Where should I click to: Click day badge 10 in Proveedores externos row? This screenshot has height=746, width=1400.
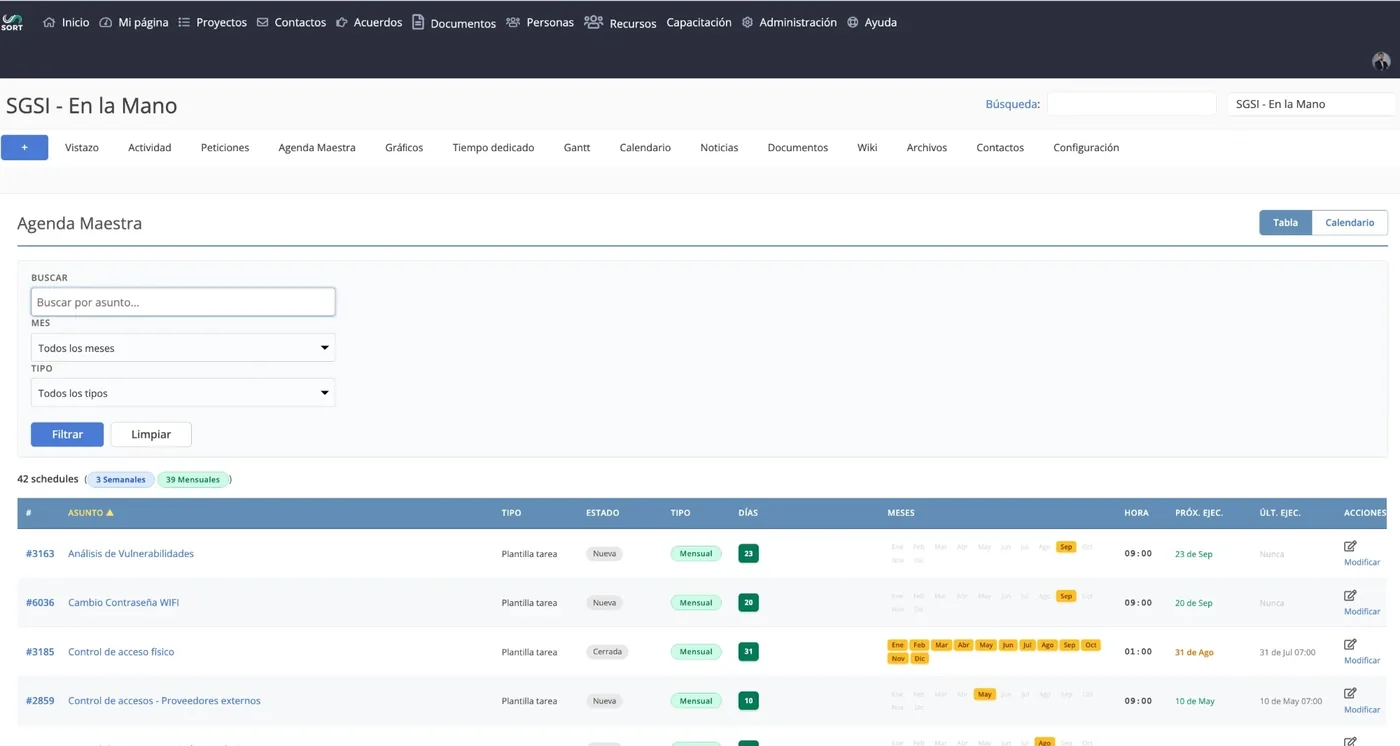748,700
